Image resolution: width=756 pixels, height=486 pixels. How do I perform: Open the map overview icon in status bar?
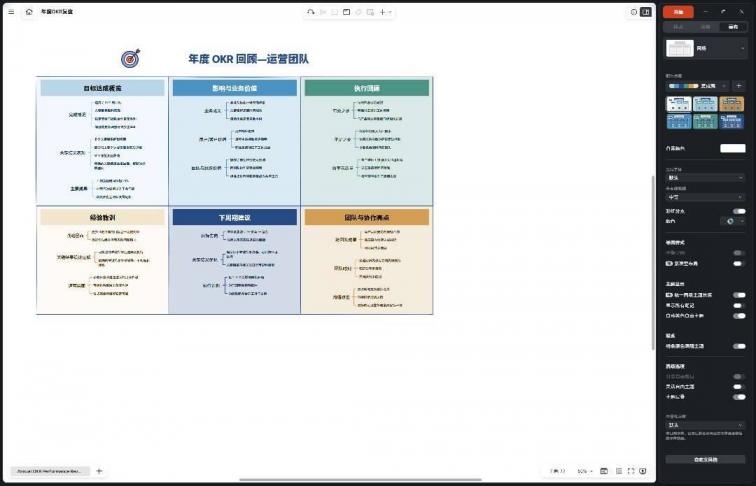[604, 471]
